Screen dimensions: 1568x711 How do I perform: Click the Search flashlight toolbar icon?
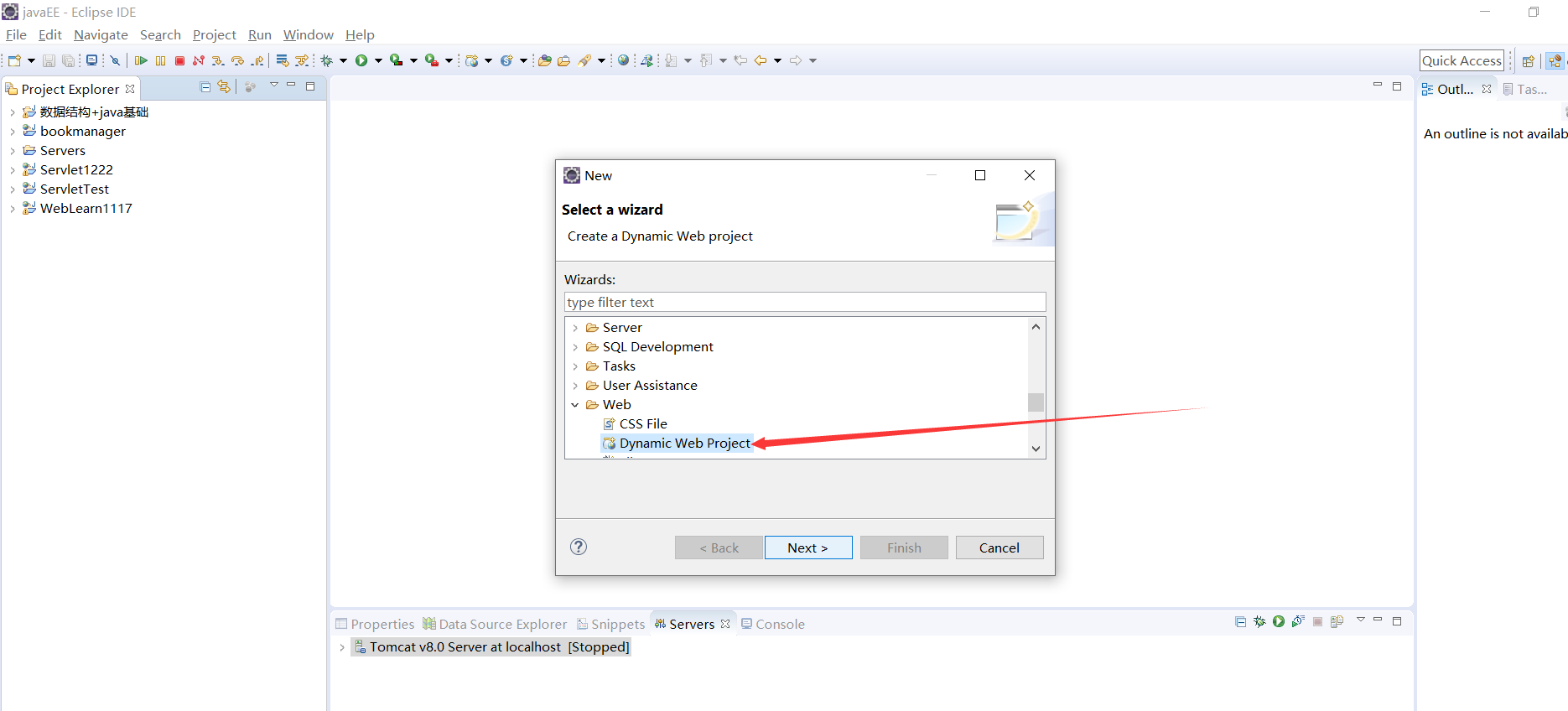pos(585,60)
